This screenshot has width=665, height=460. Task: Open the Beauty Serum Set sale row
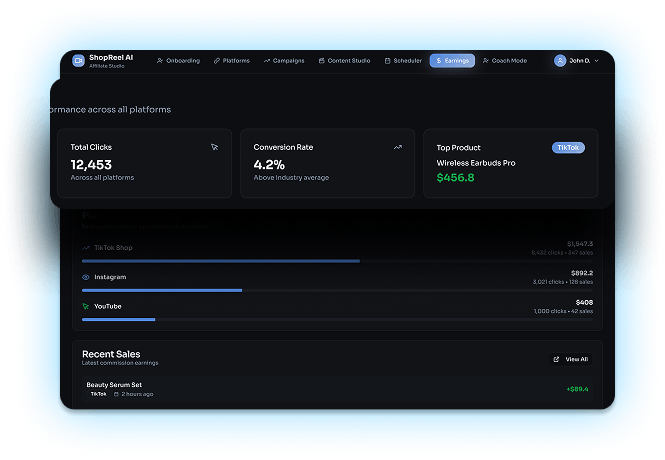[x=337, y=389]
